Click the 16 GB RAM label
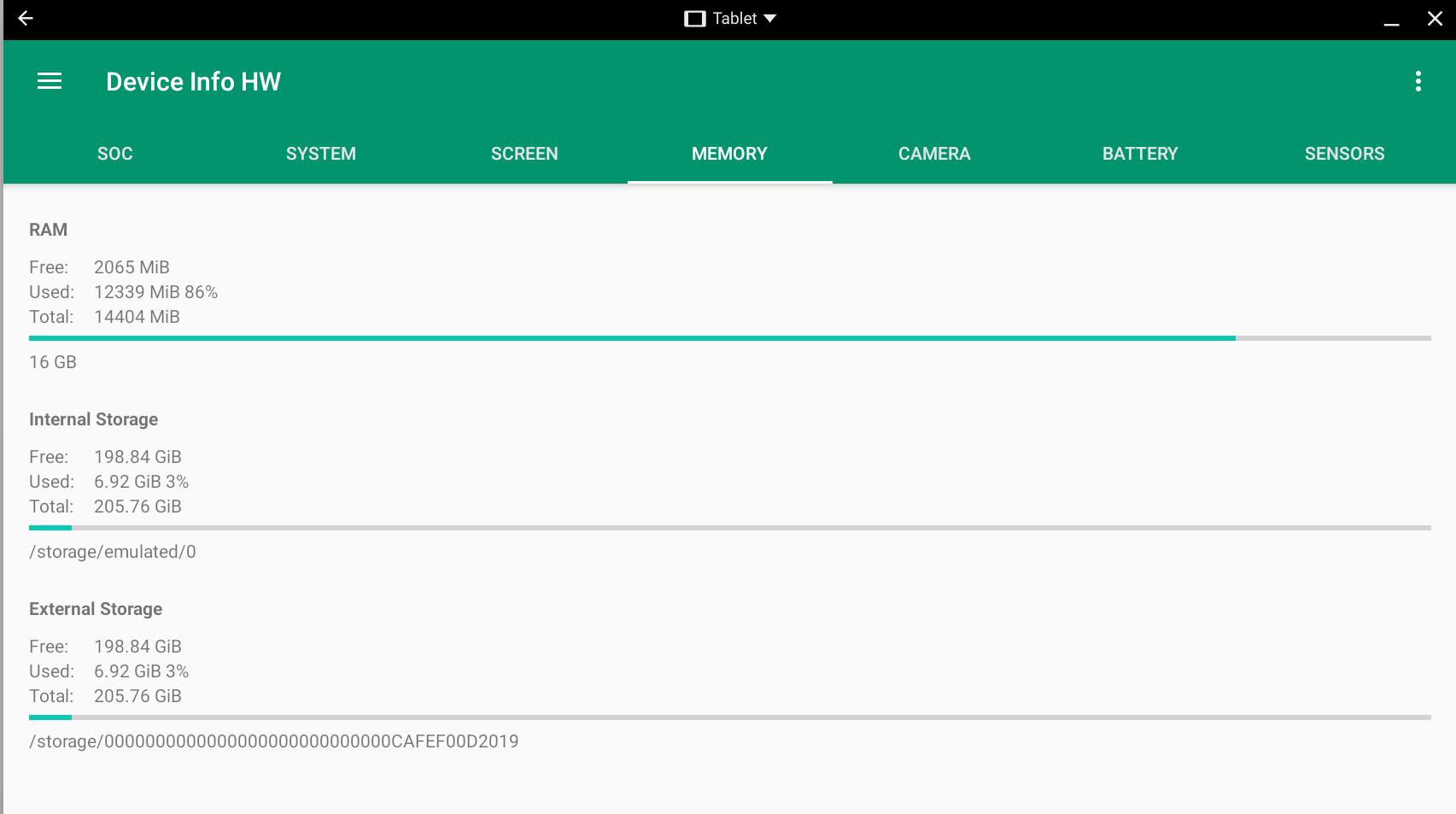1456x814 pixels. 53,362
